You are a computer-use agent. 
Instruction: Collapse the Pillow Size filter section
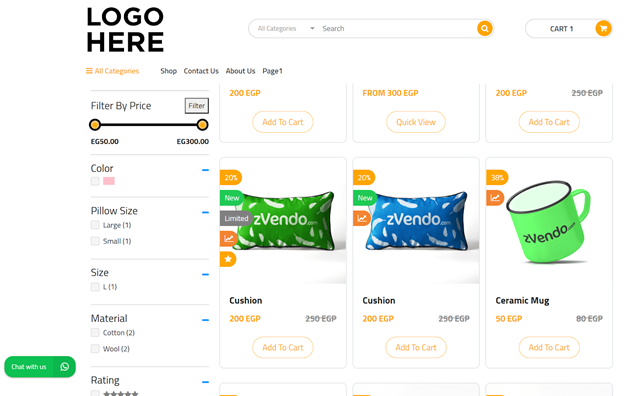coord(205,213)
